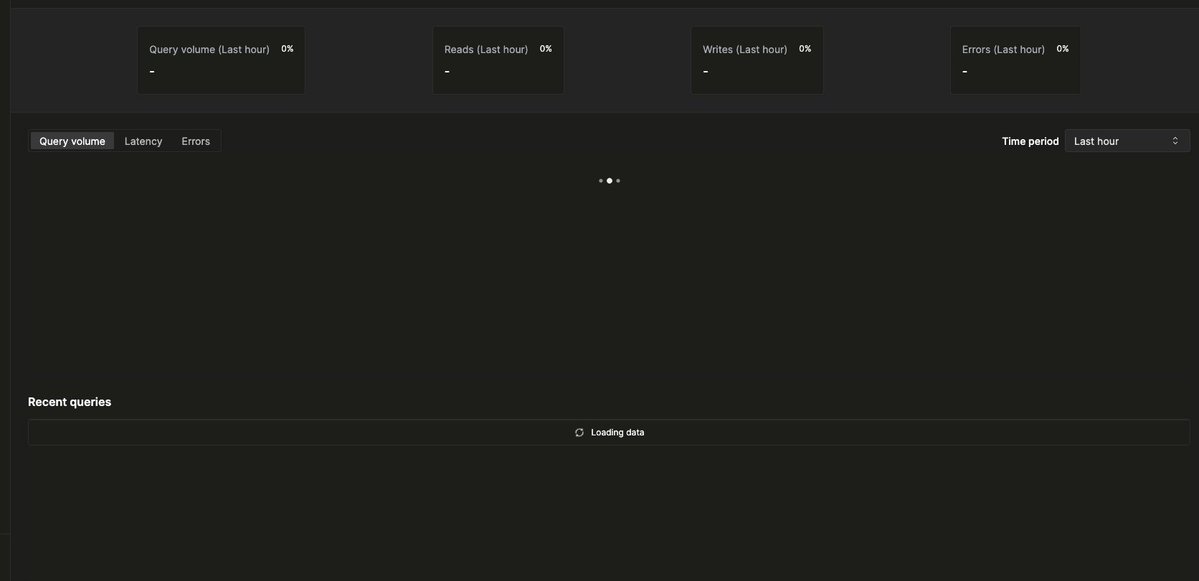The height and width of the screenshot is (581, 1199).
Task: Click the Query volume (Last hour) card
Action: tap(221, 60)
